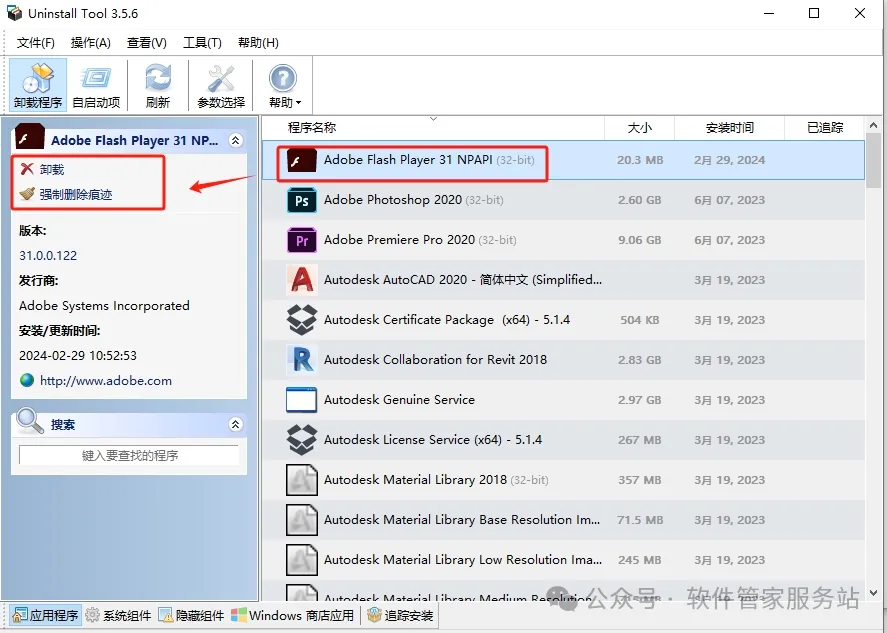
Task: Collapse the 搜索 search panel
Action: pos(236,424)
